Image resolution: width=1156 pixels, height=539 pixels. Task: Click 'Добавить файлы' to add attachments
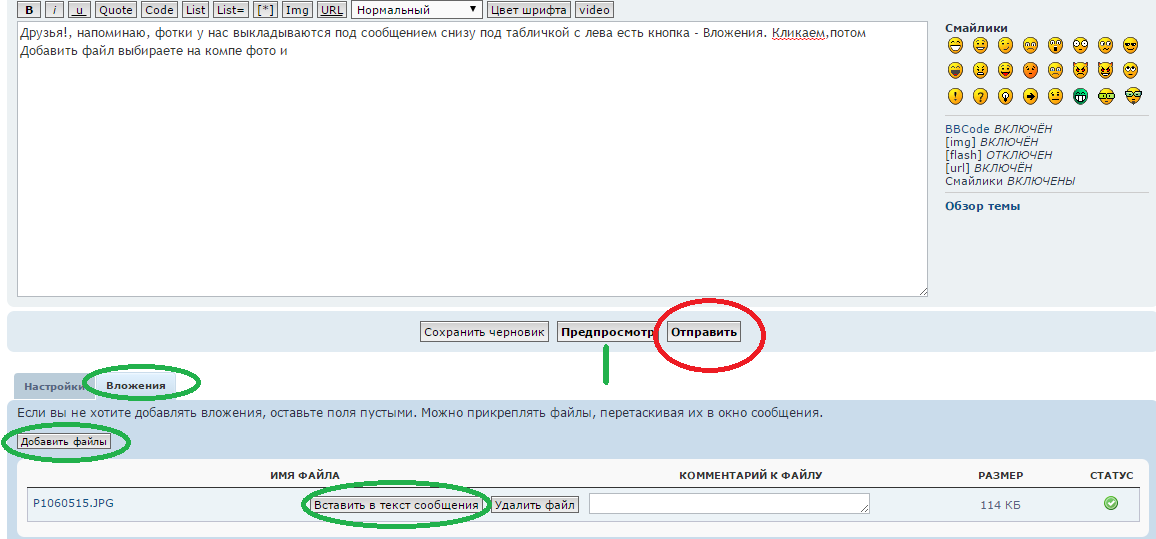(64, 441)
